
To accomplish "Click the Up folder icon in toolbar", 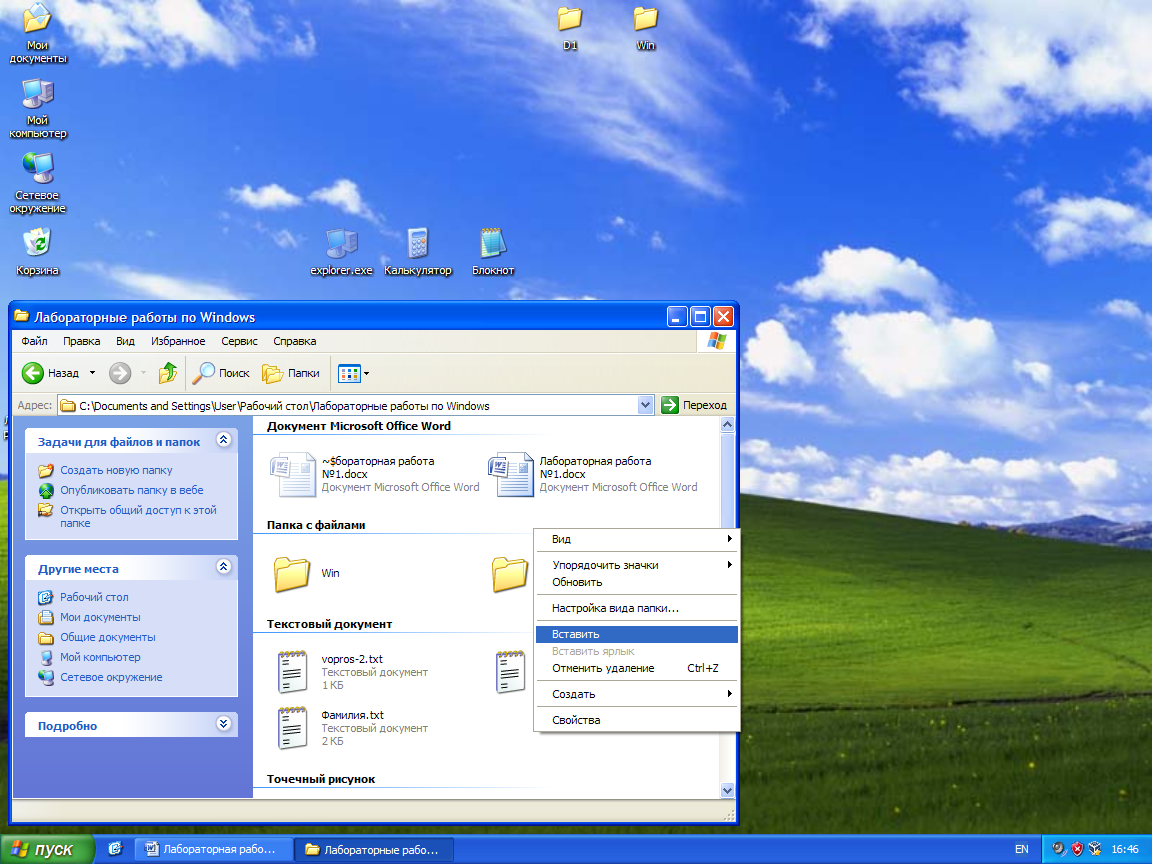I will [x=168, y=373].
